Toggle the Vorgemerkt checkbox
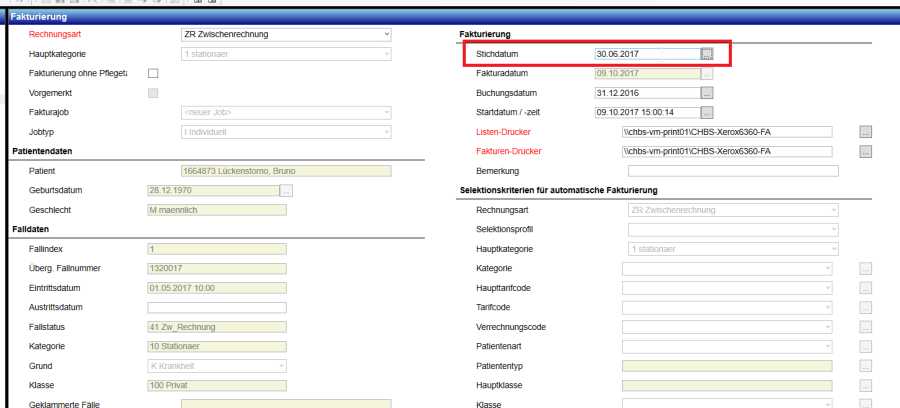The height and width of the screenshot is (408, 900). (x=153, y=93)
